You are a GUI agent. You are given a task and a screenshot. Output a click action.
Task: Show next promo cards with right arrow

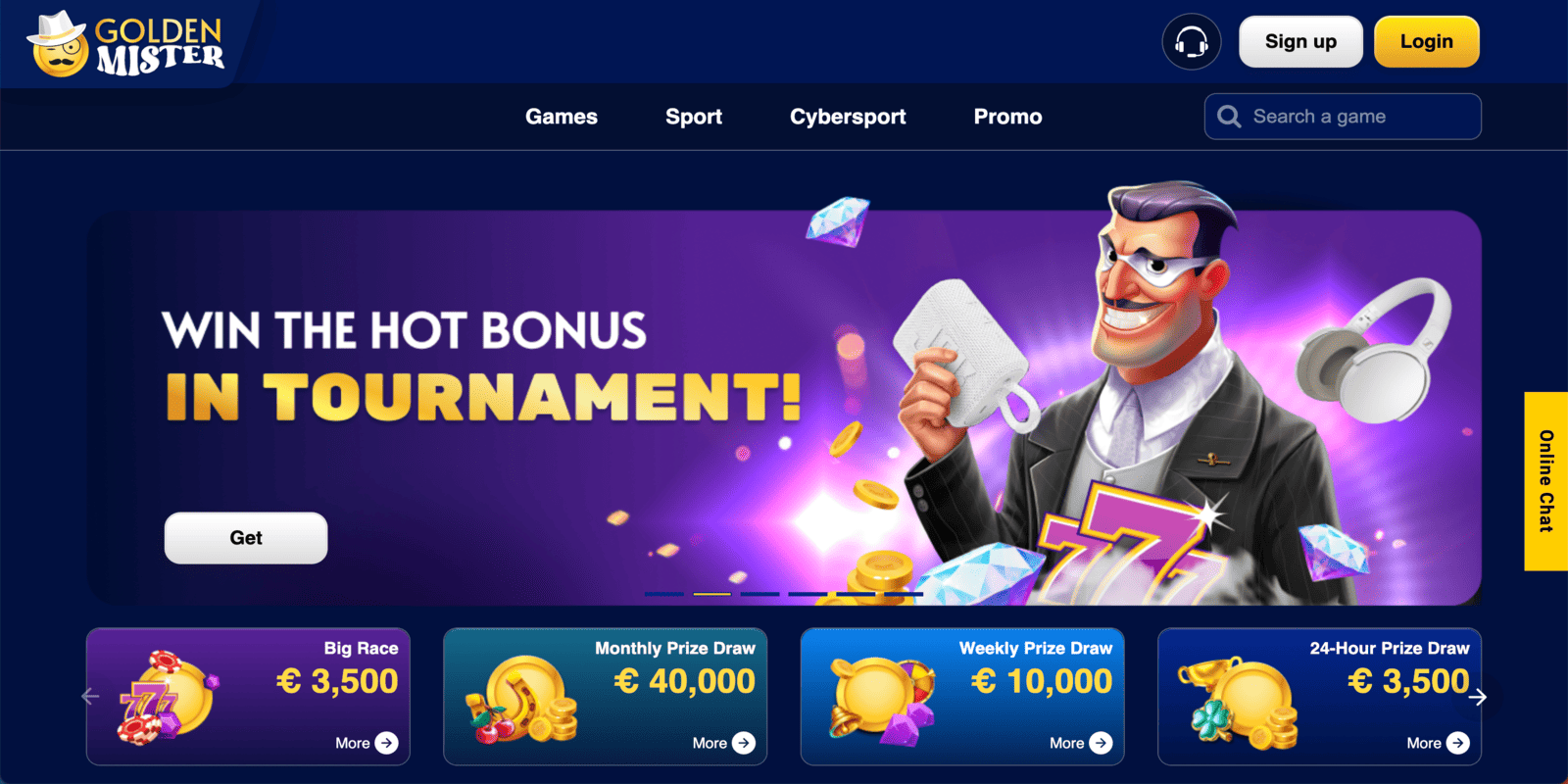(1478, 697)
